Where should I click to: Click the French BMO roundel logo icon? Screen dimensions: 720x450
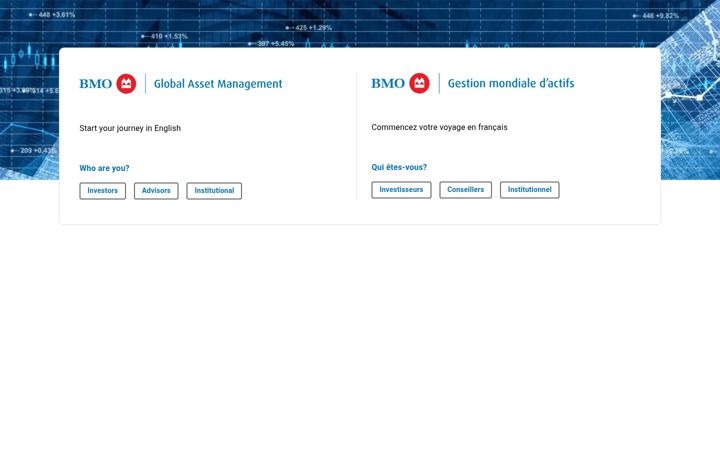tap(419, 83)
